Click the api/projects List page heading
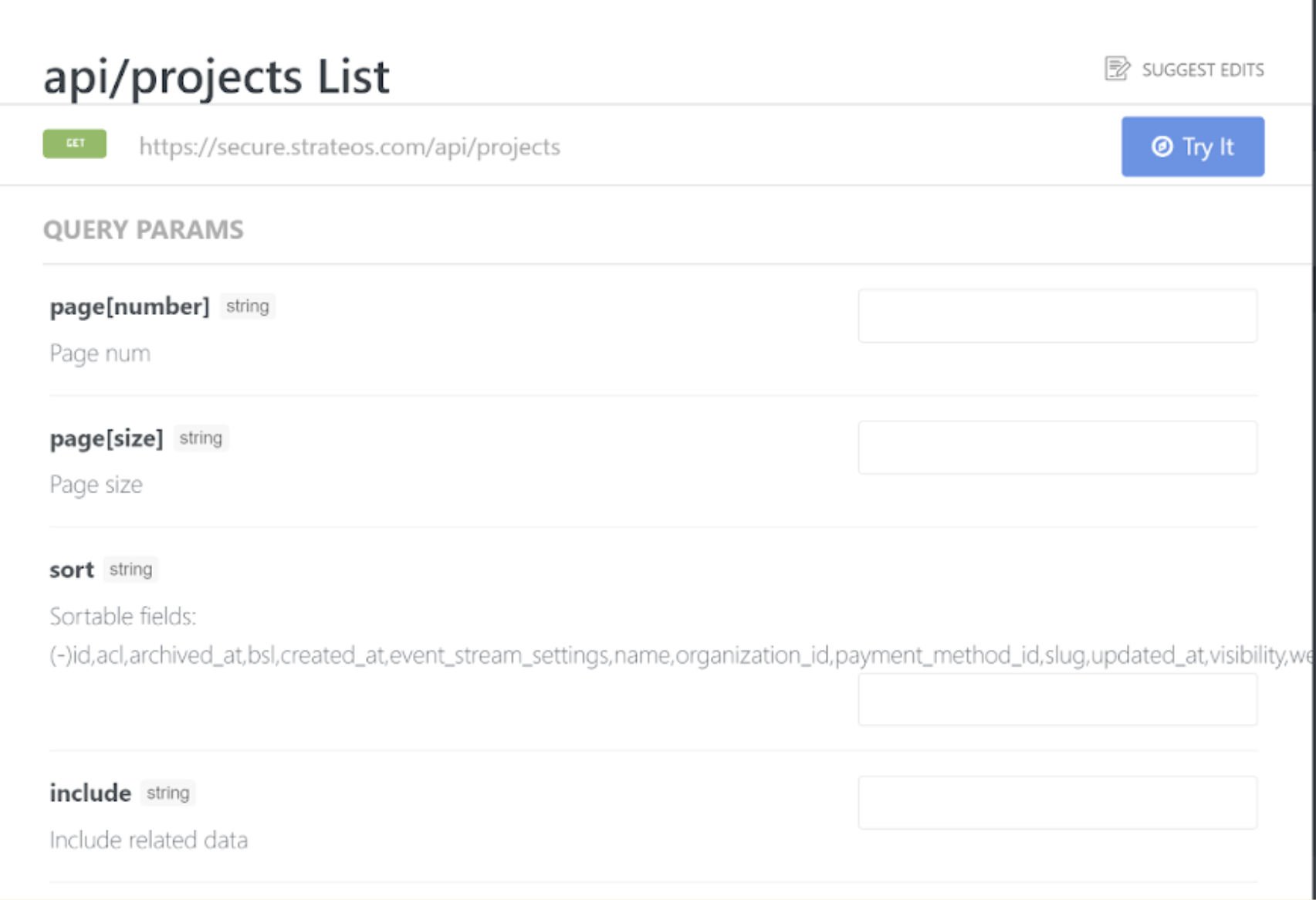 tap(217, 76)
